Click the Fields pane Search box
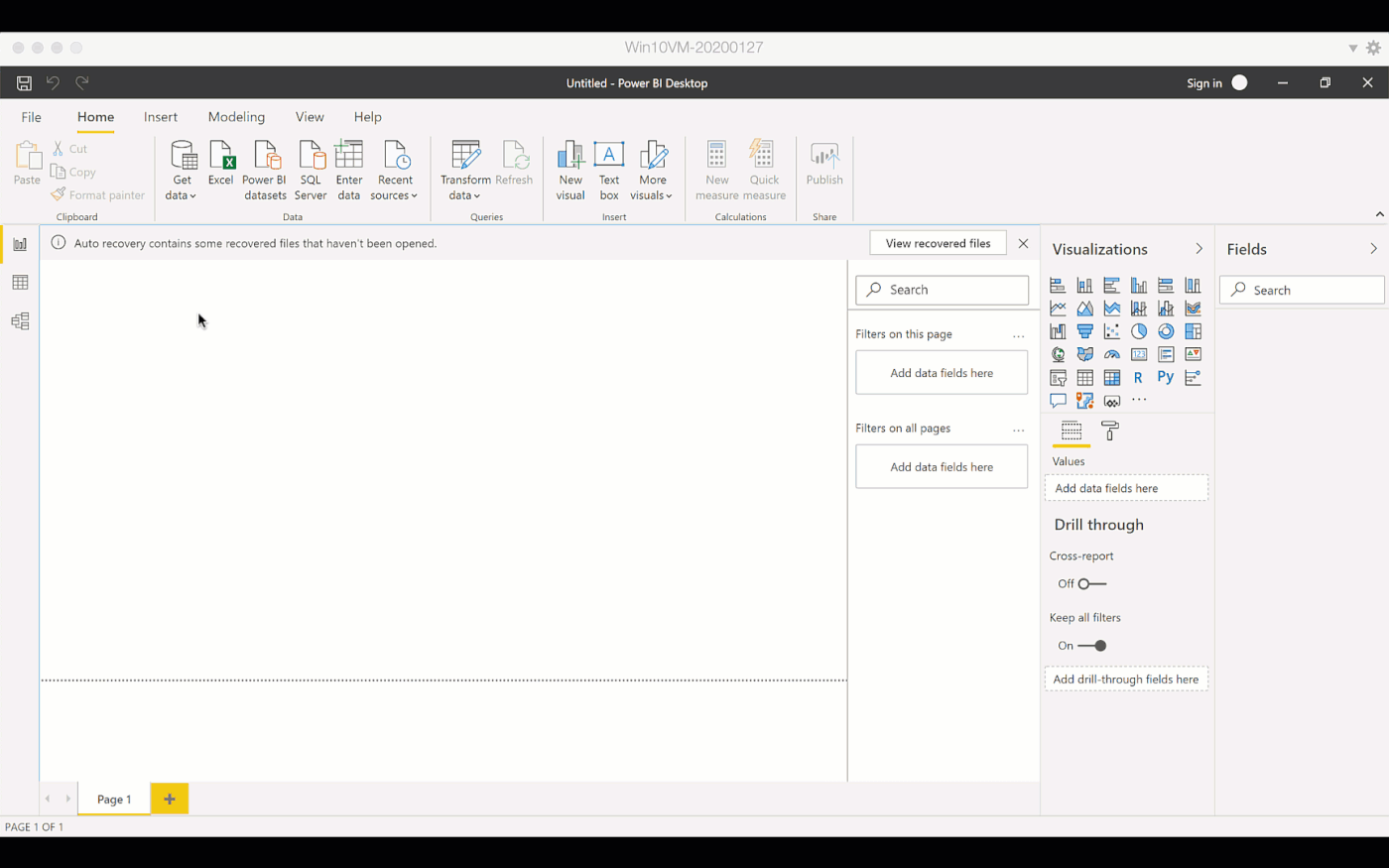Viewport: 1389px width, 868px height. point(1302,290)
